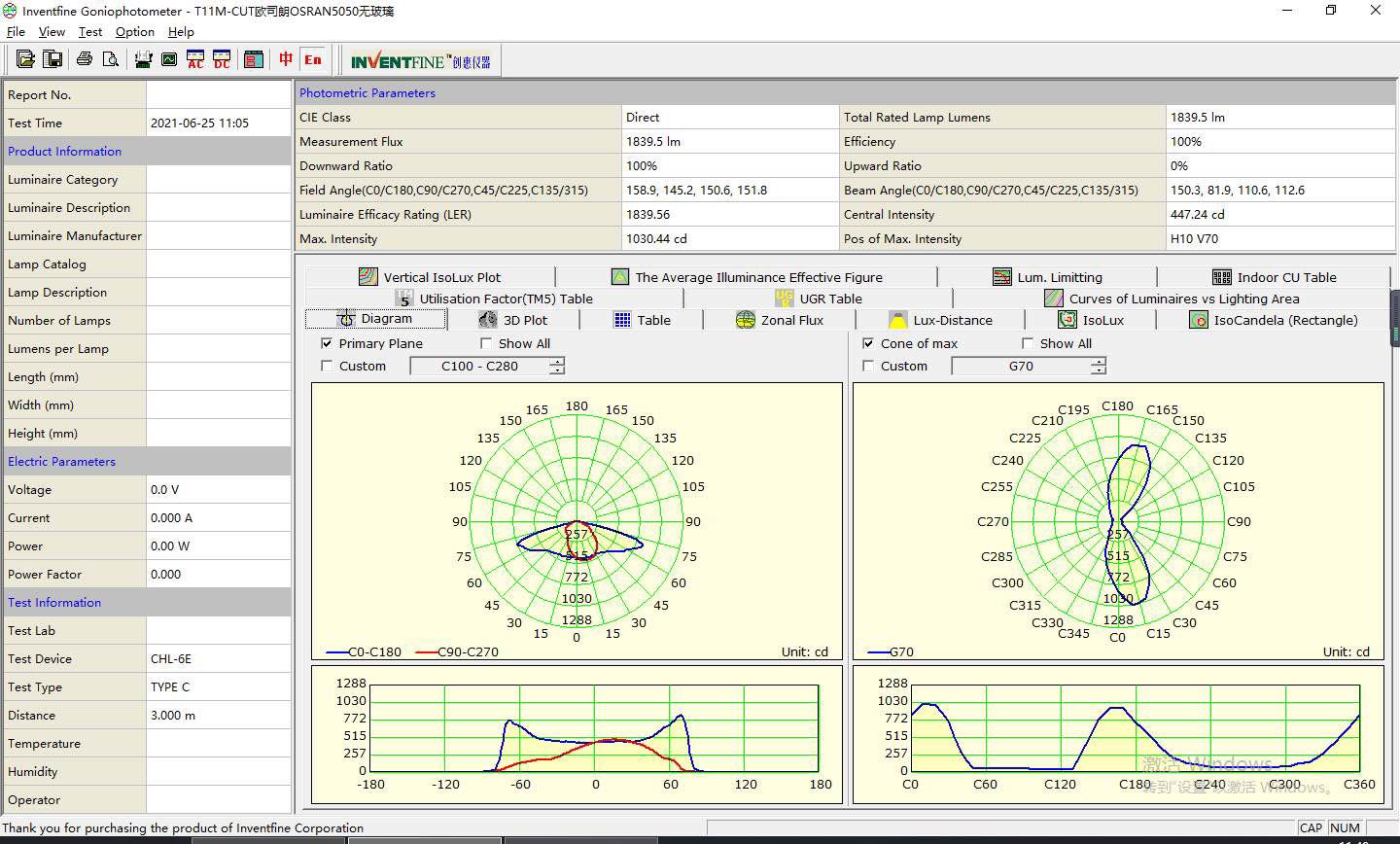
Task: Switch language to Chinese with 中 icon
Action: [286, 59]
